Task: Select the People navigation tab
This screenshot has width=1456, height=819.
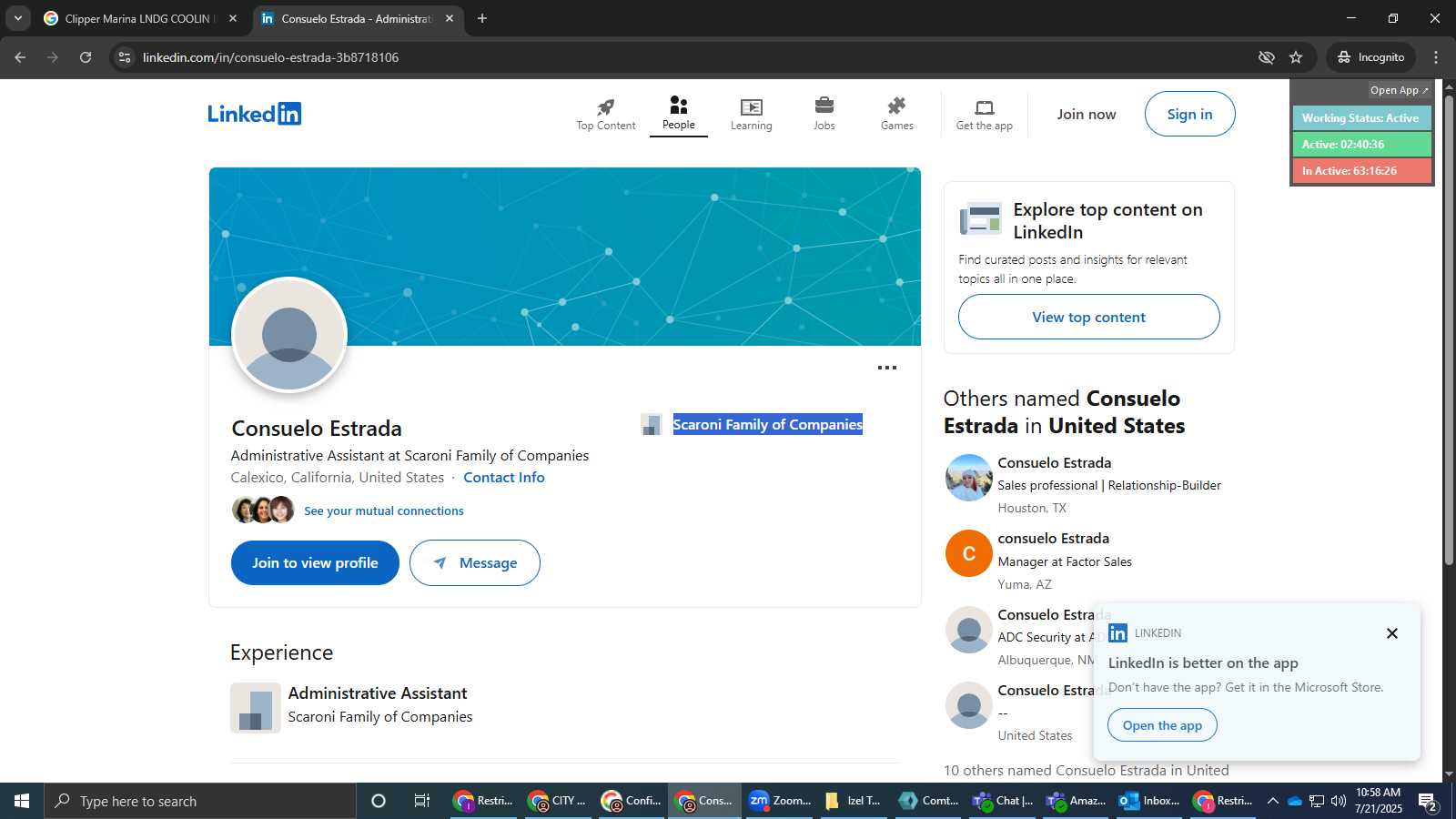Action: point(679,114)
